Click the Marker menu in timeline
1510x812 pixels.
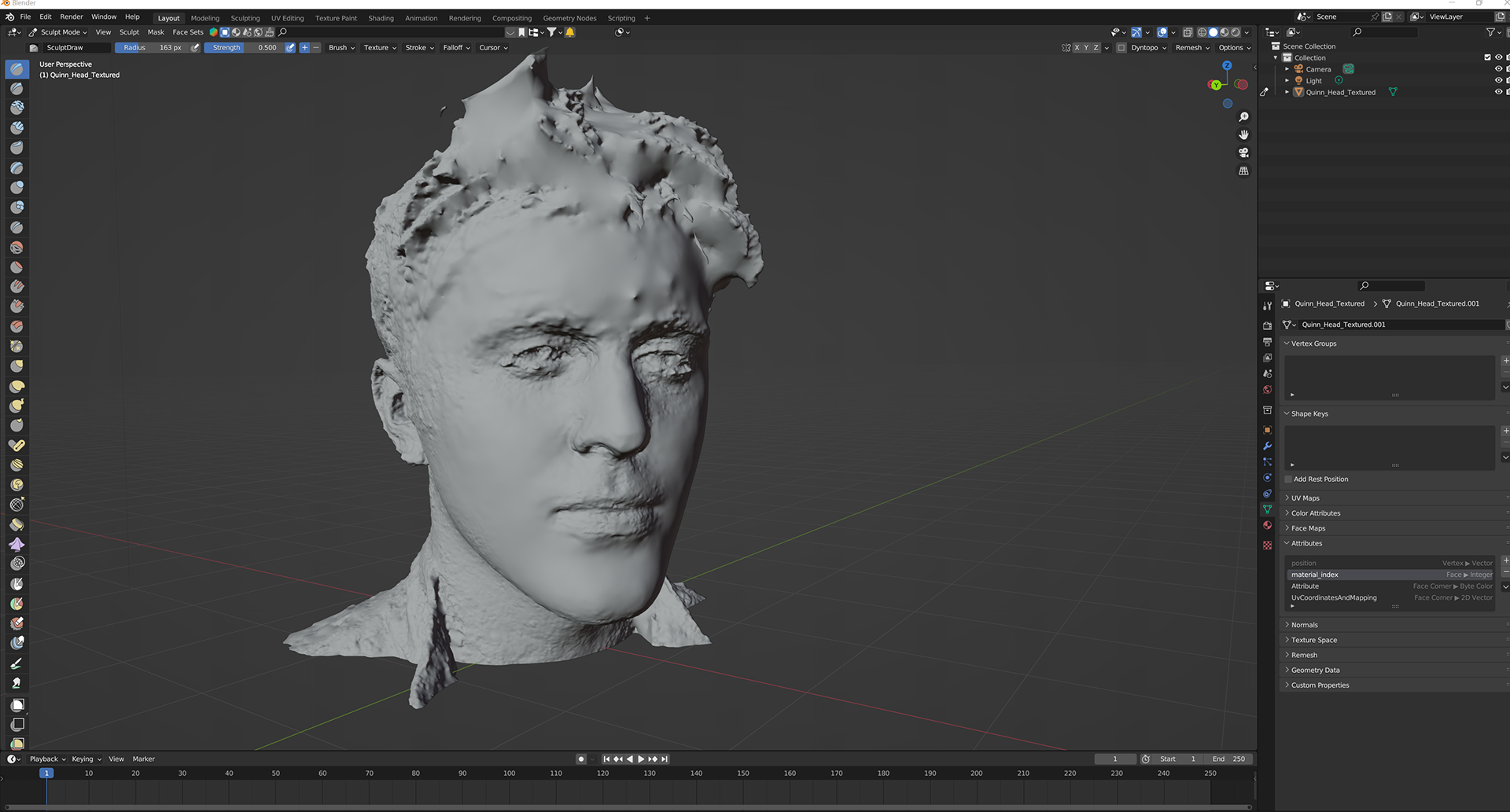[x=144, y=759]
